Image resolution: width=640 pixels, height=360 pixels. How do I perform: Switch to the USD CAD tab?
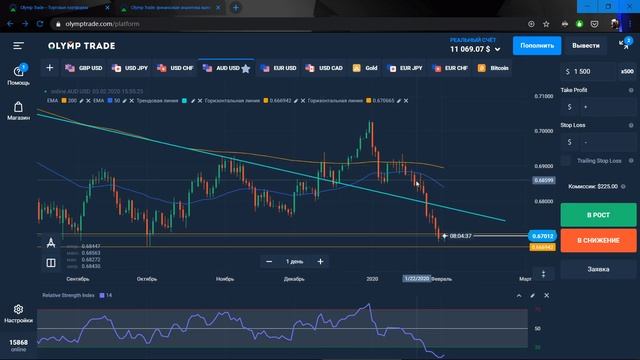coord(324,68)
